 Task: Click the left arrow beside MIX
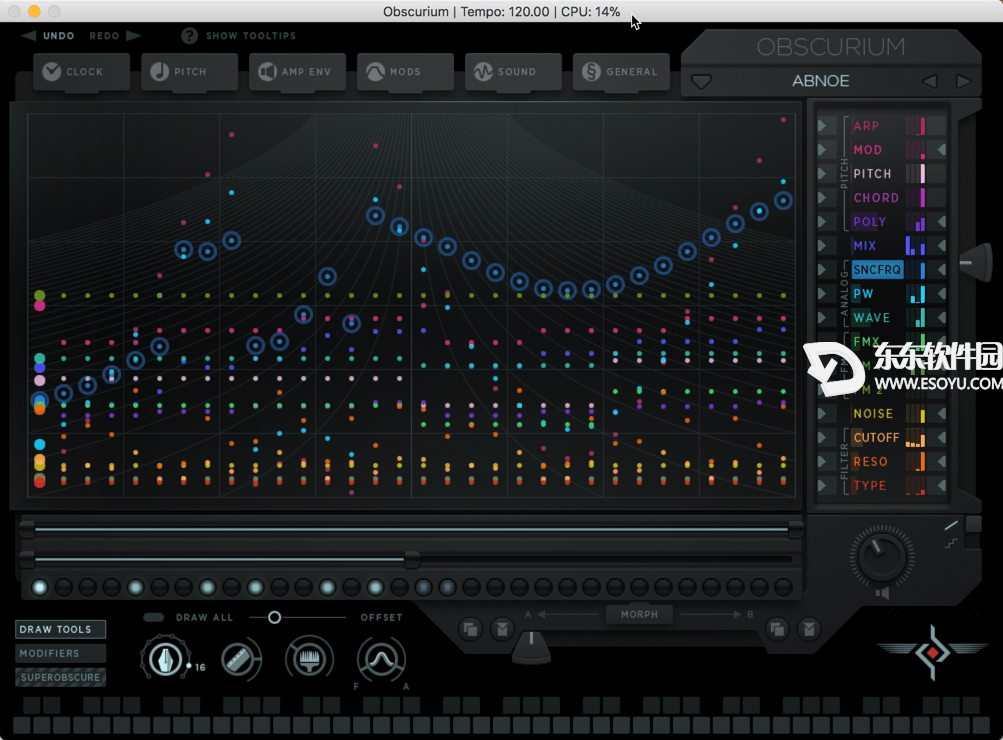[x=942, y=246]
